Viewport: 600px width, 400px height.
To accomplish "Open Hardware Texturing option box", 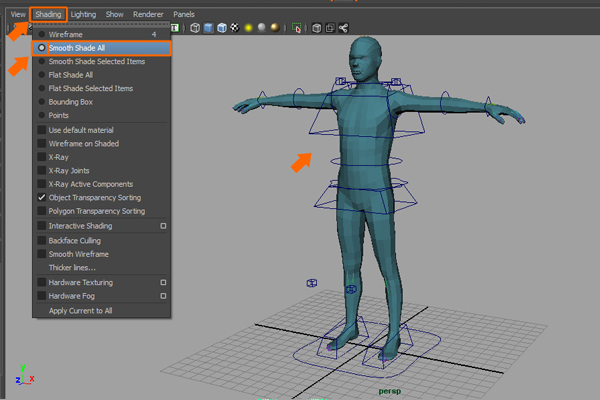I will click(x=163, y=282).
